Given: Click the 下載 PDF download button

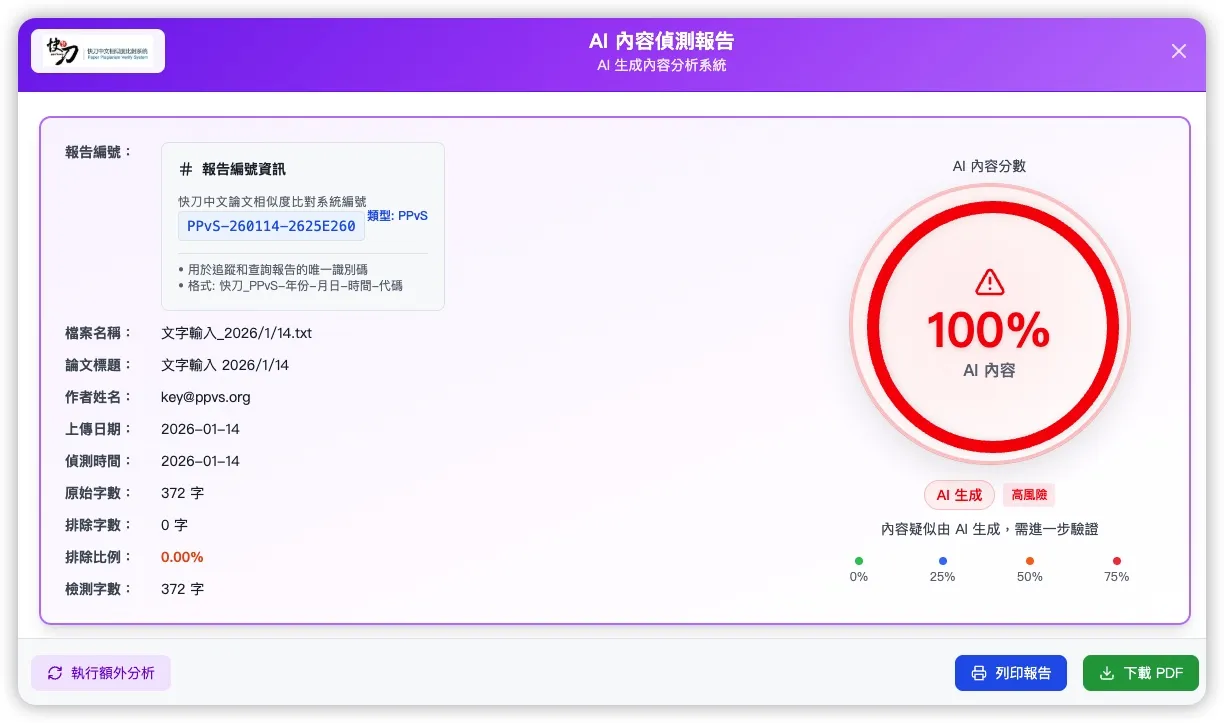Looking at the screenshot, I should (x=1140, y=672).
